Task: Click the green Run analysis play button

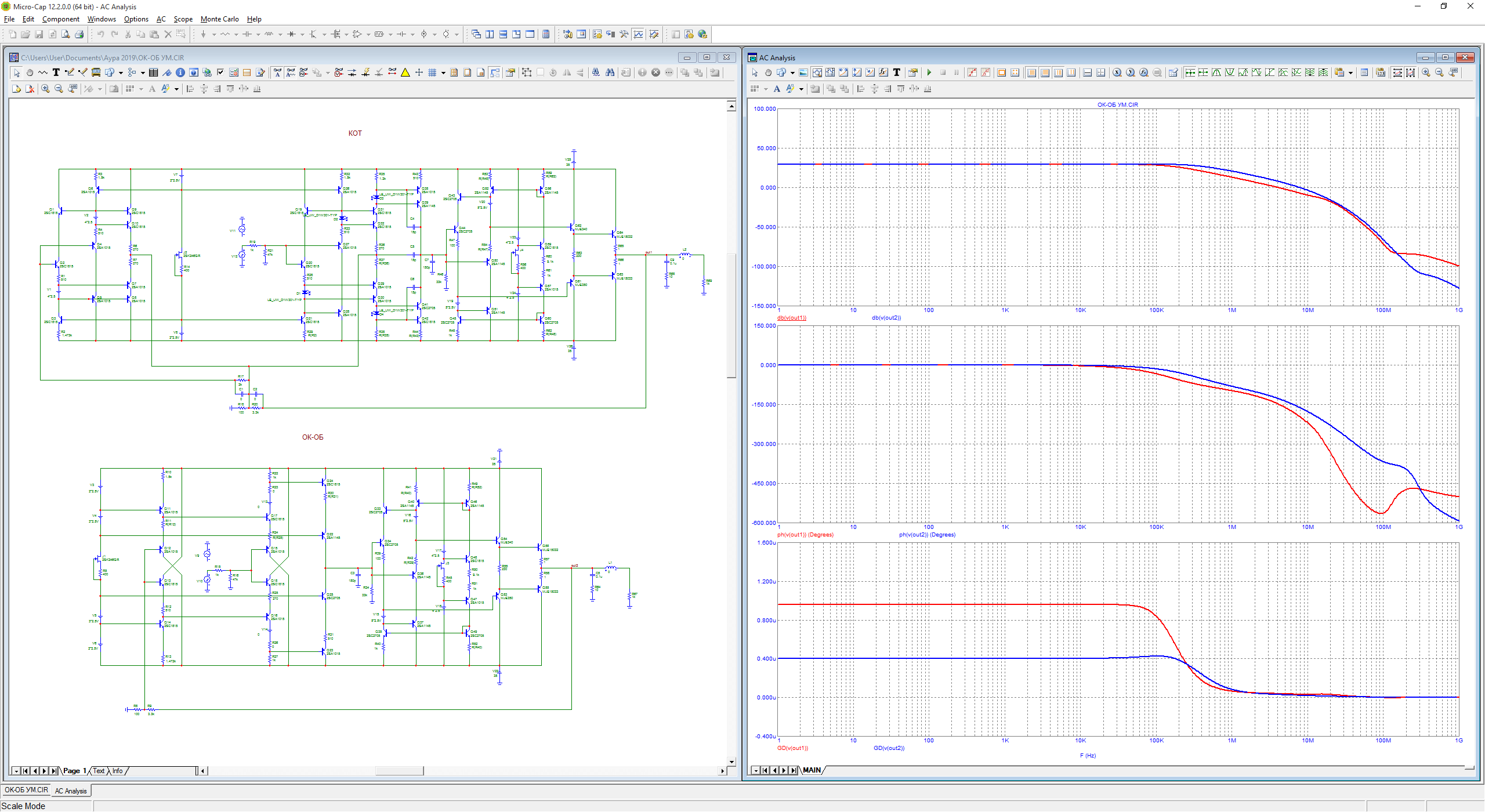Action: (929, 72)
